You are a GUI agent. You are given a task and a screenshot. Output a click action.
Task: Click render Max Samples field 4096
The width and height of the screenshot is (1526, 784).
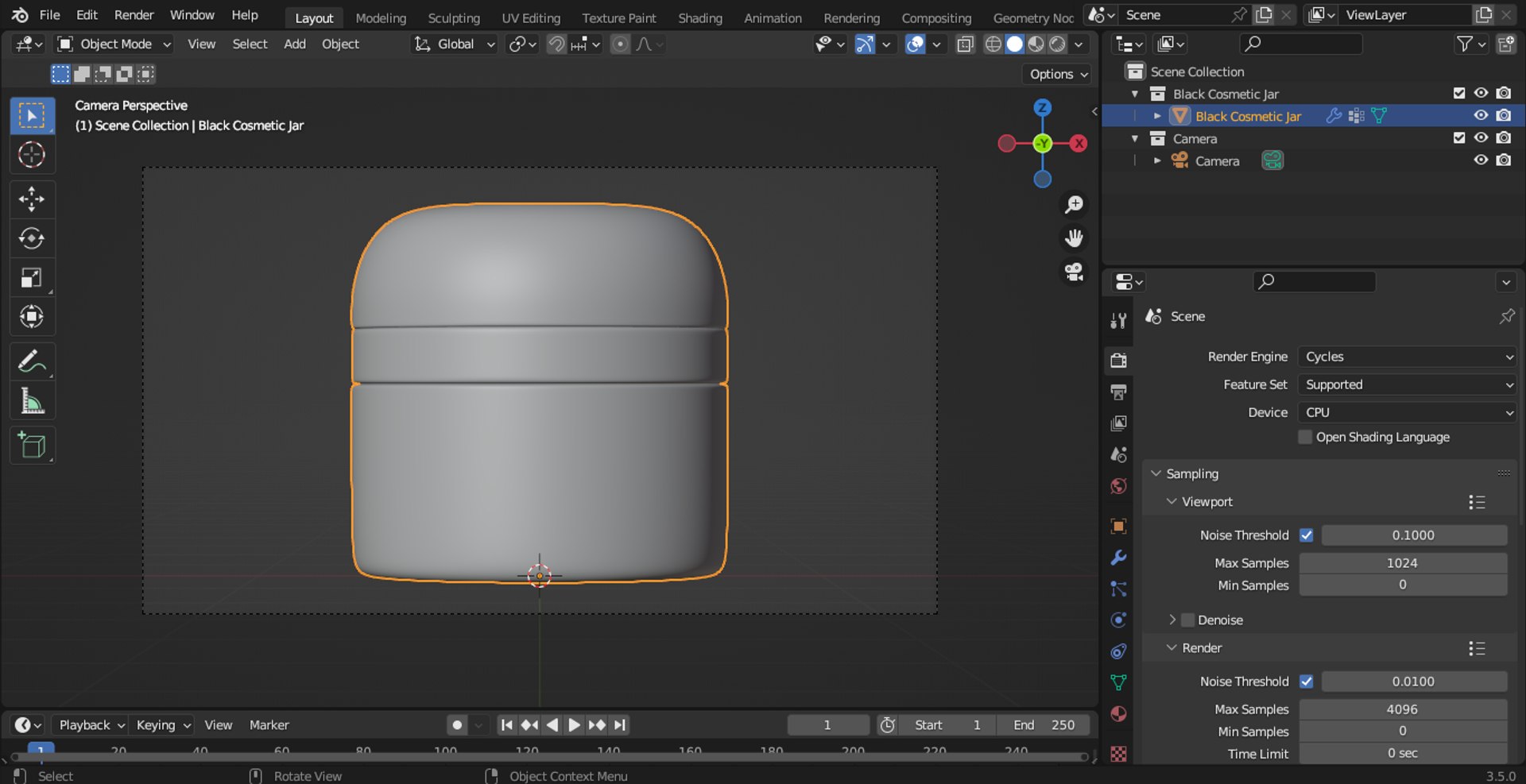pos(1403,709)
